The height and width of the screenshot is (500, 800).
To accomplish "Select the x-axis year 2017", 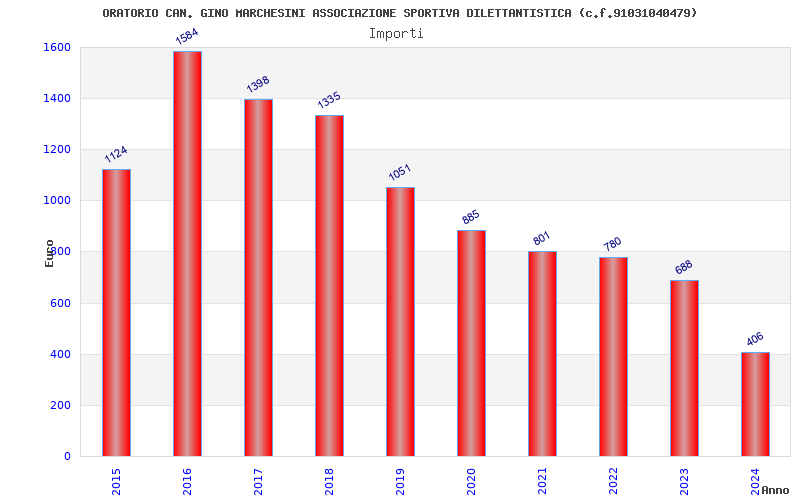I will [x=258, y=482].
